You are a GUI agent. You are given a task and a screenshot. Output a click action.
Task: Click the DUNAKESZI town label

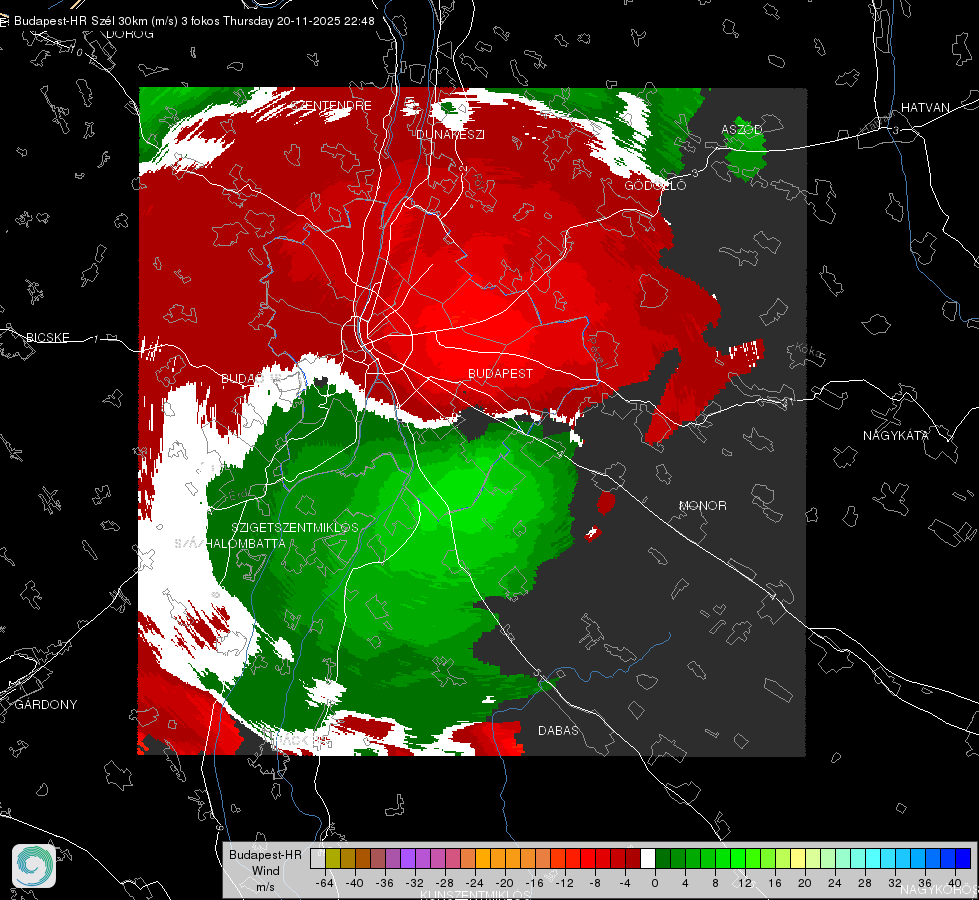(450, 134)
